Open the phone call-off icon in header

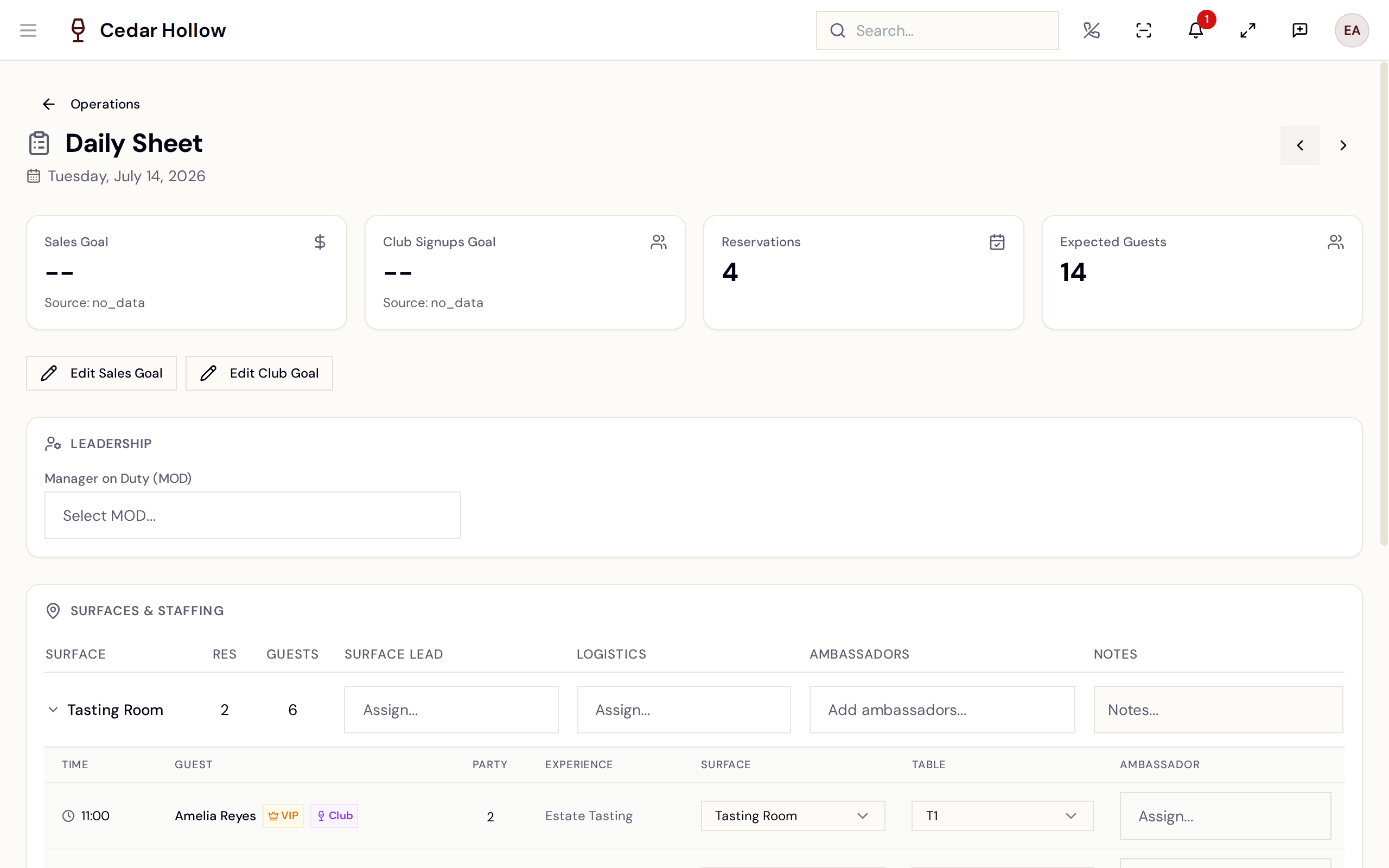point(1091,30)
